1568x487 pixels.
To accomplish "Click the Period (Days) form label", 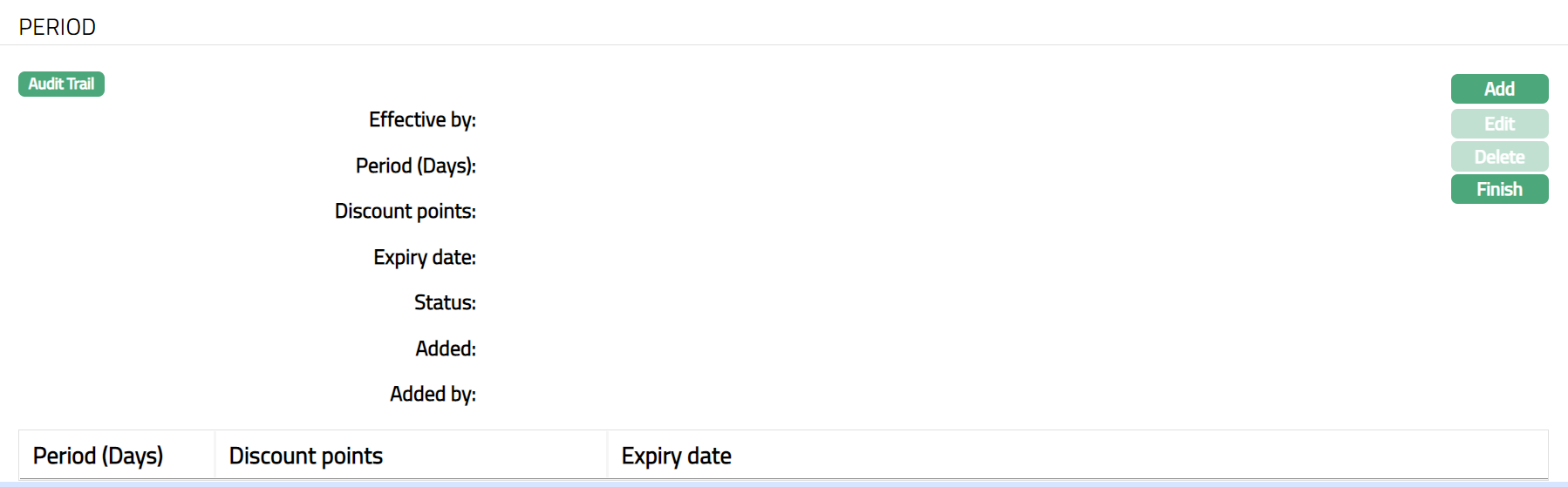I will pos(415,166).
